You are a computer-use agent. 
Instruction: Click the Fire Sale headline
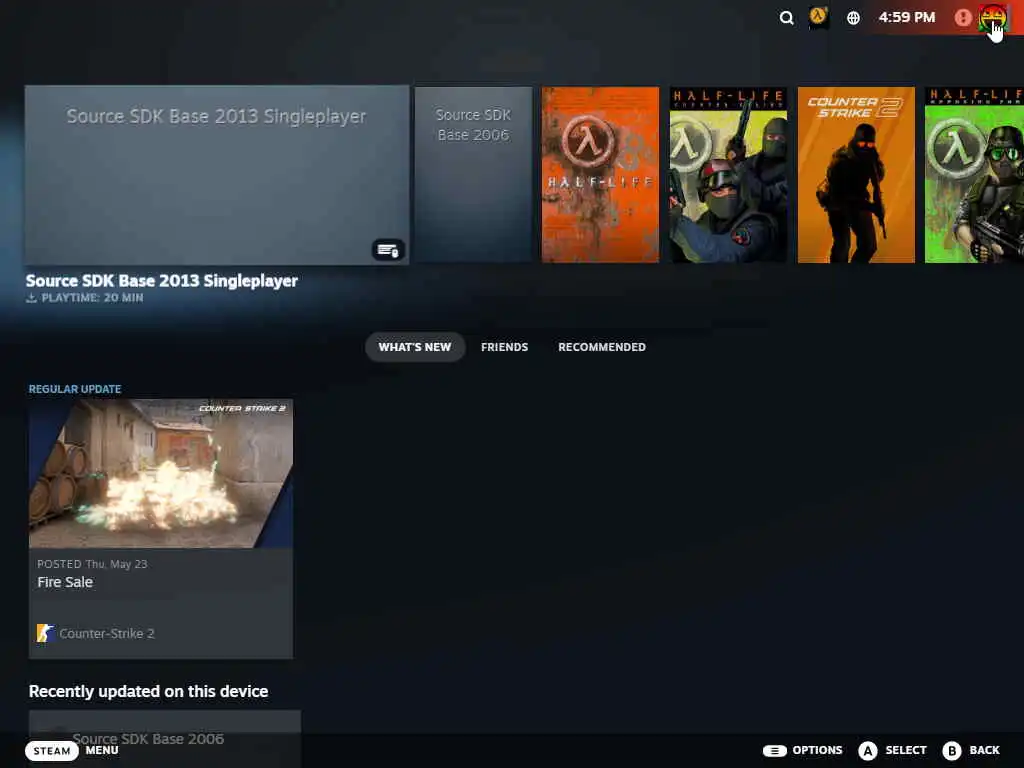click(x=65, y=582)
